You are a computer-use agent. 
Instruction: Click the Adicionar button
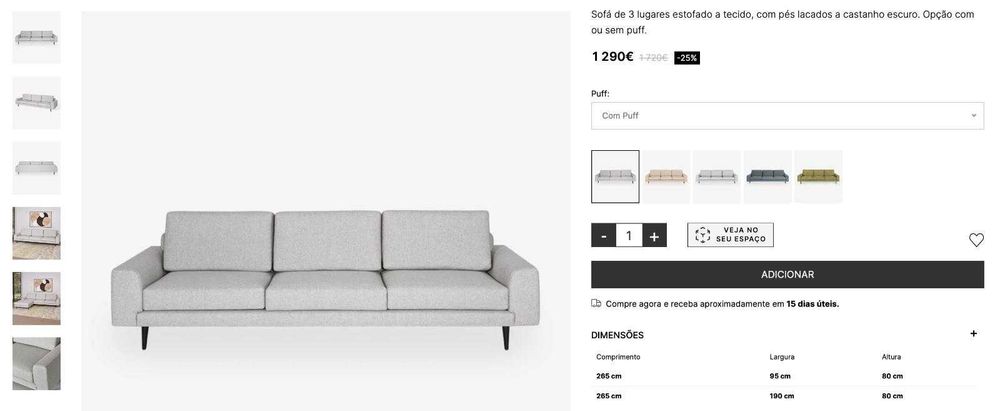(x=787, y=274)
